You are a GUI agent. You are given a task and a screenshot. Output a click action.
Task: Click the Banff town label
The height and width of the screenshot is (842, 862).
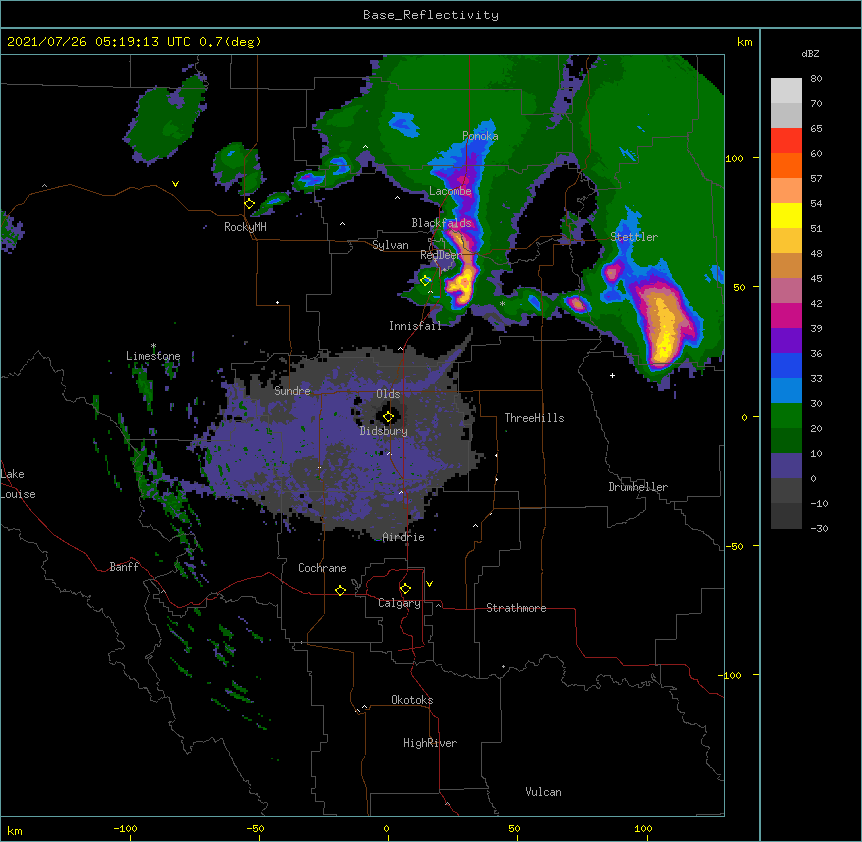coord(124,567)
